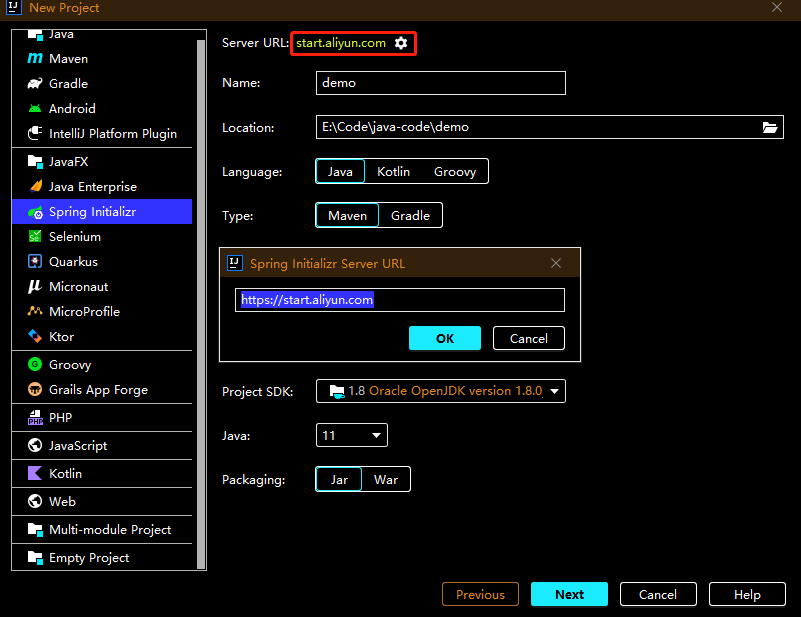Select PHP project type row
The height and width of the screenshot is (617, 801).
[102, 417]
